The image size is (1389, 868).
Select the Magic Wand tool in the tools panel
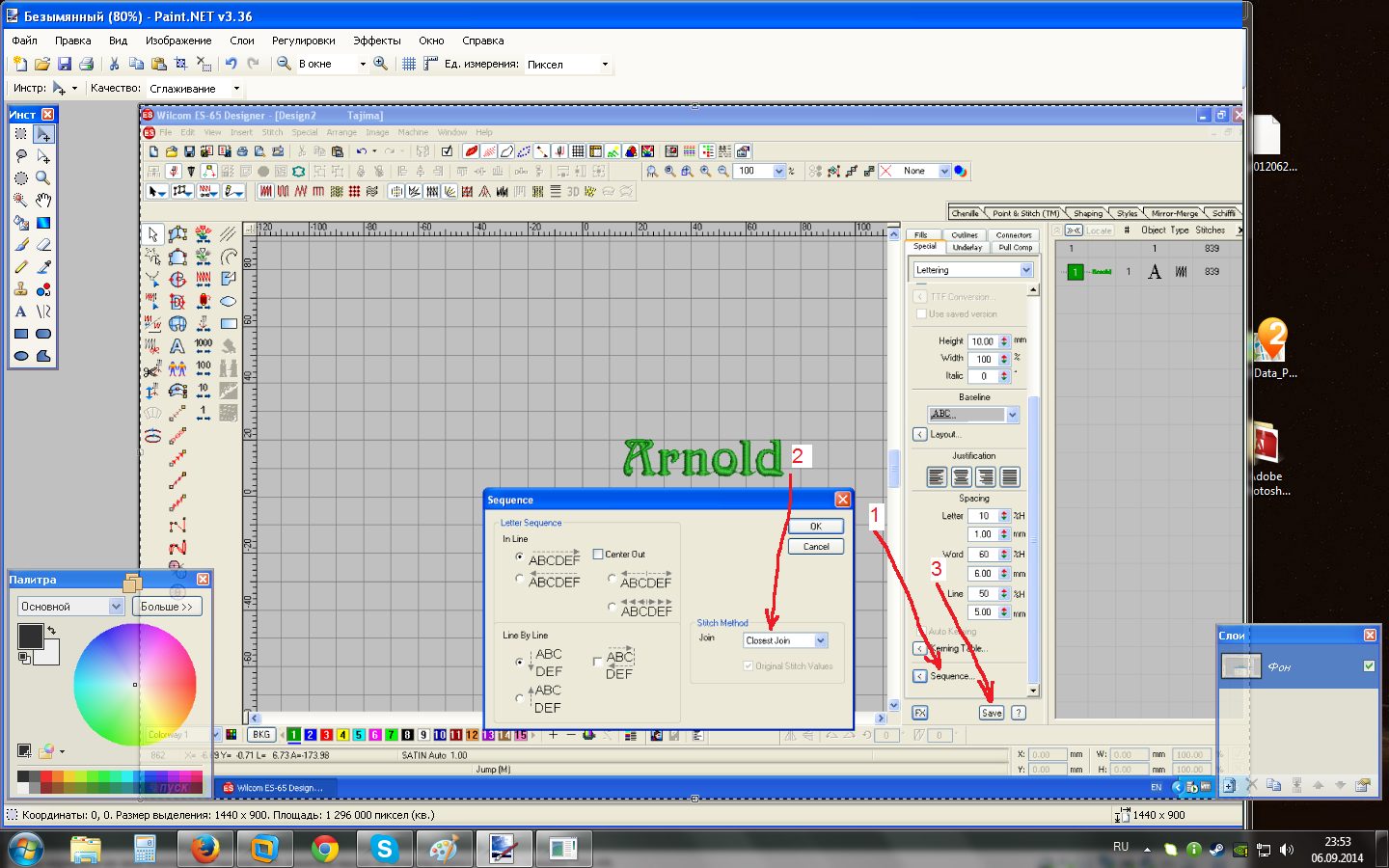[x=20, y=201]
